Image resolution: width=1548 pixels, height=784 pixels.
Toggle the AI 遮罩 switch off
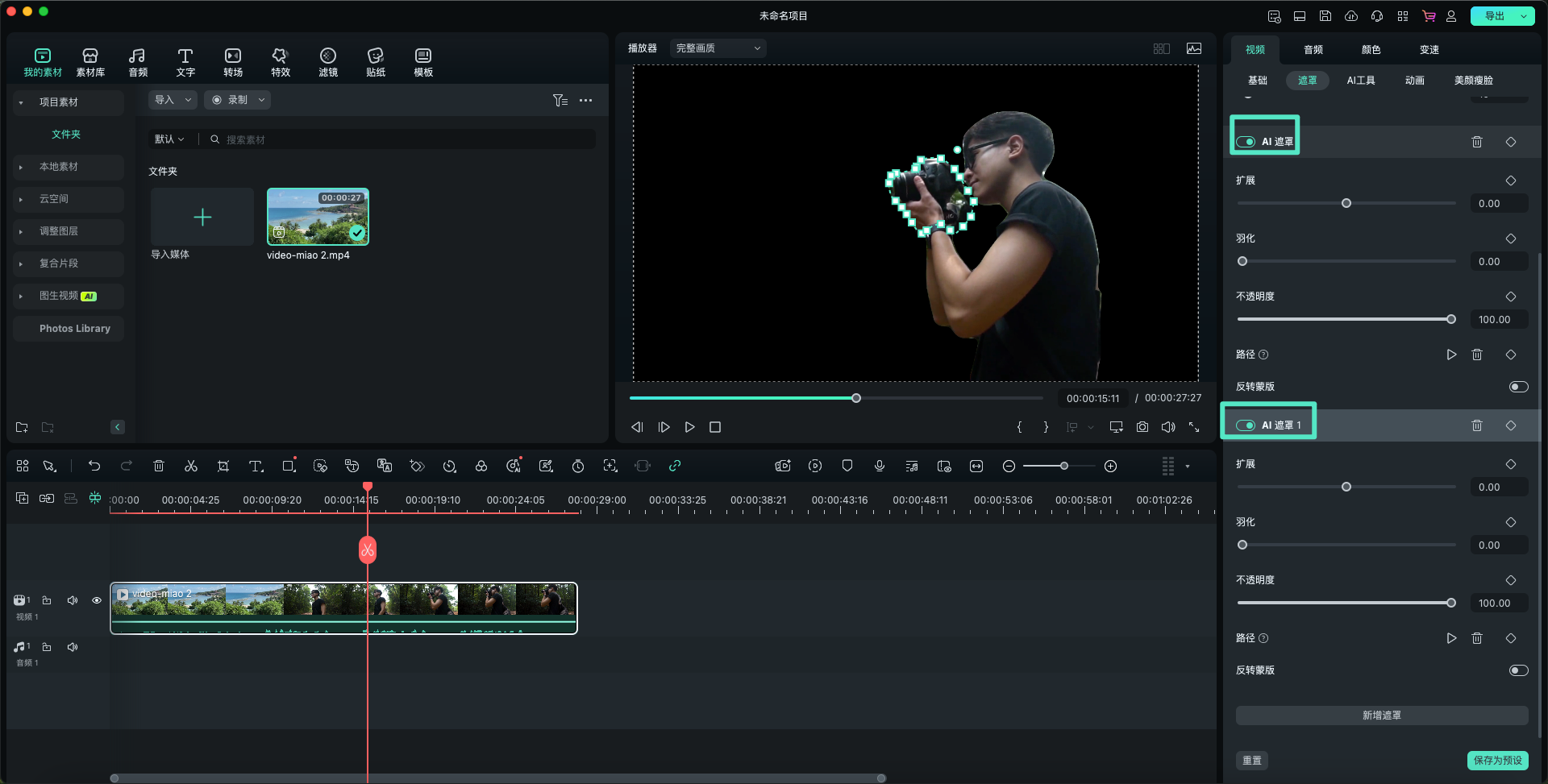(x=1246, y=142)
